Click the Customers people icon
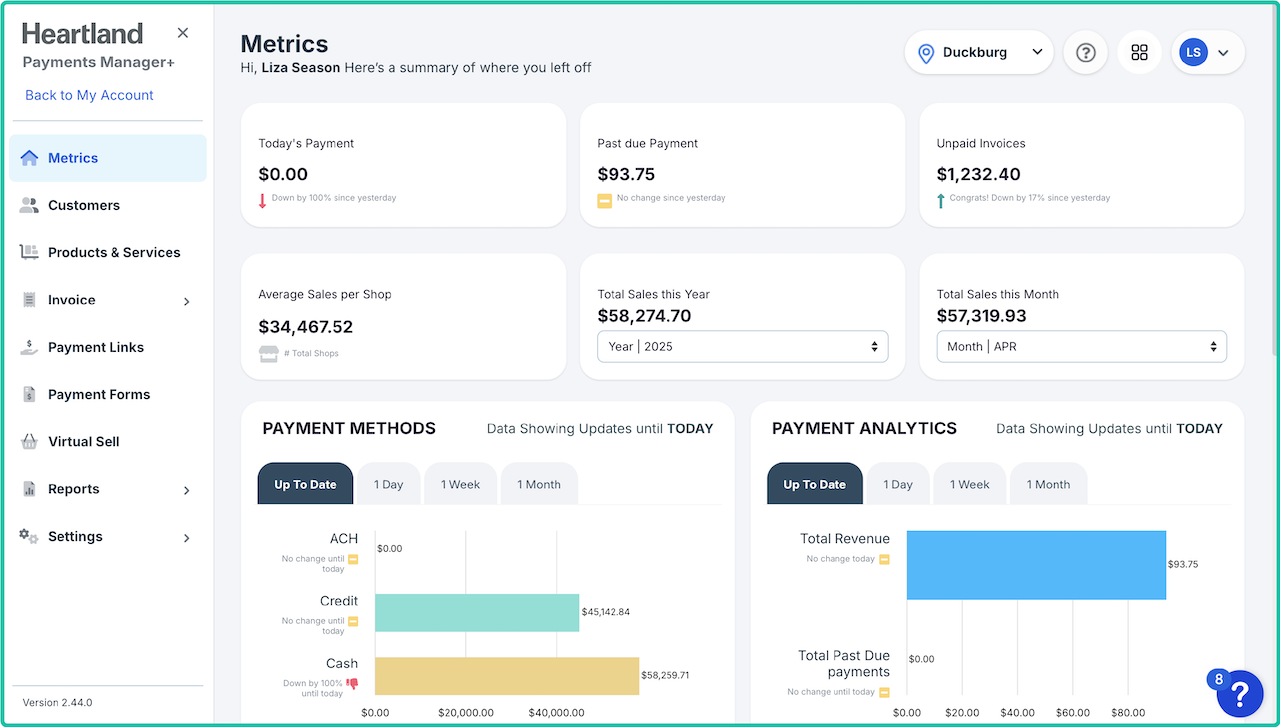 [29, 205]
